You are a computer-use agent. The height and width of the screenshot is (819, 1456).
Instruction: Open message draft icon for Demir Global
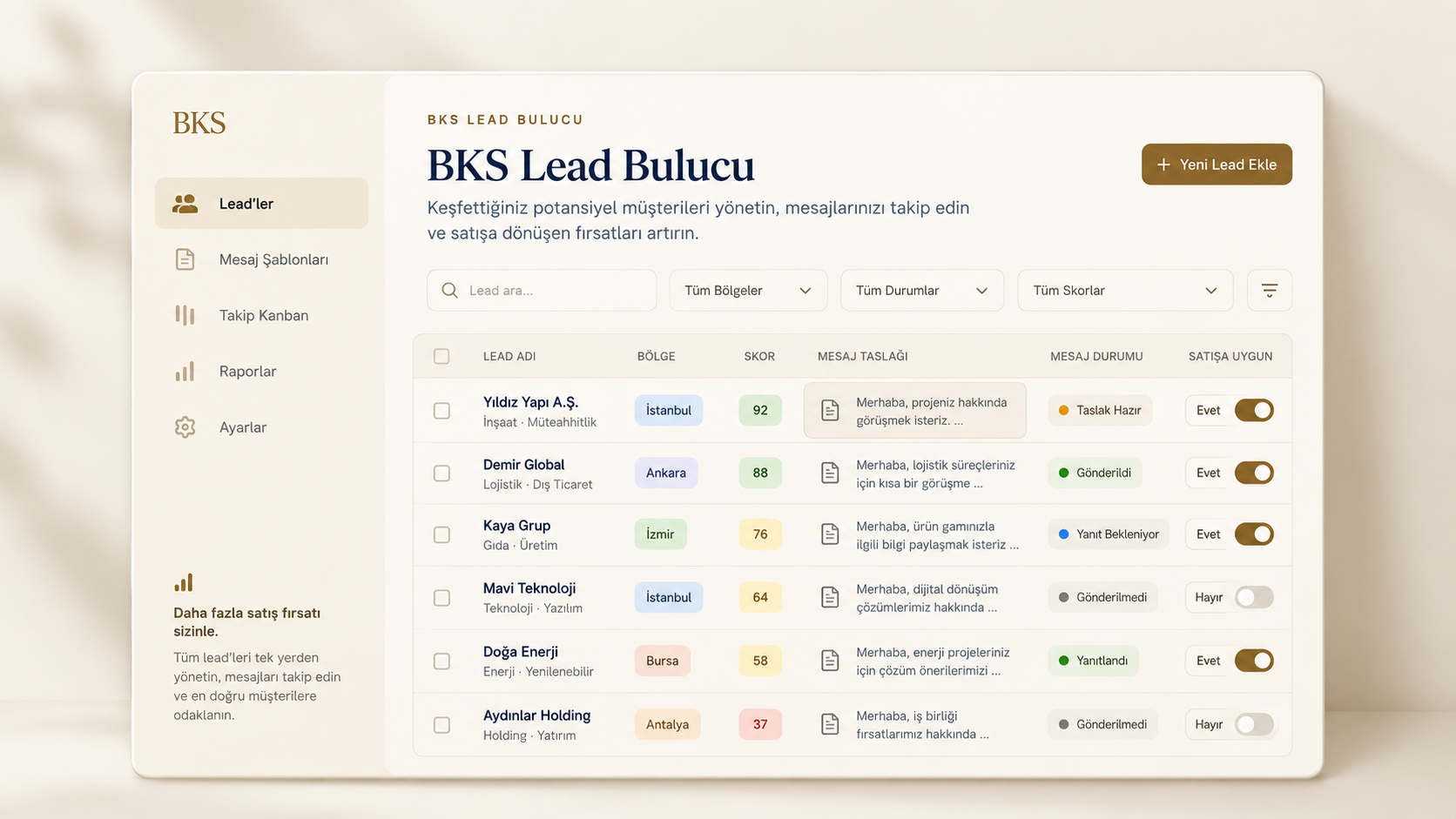830,473
